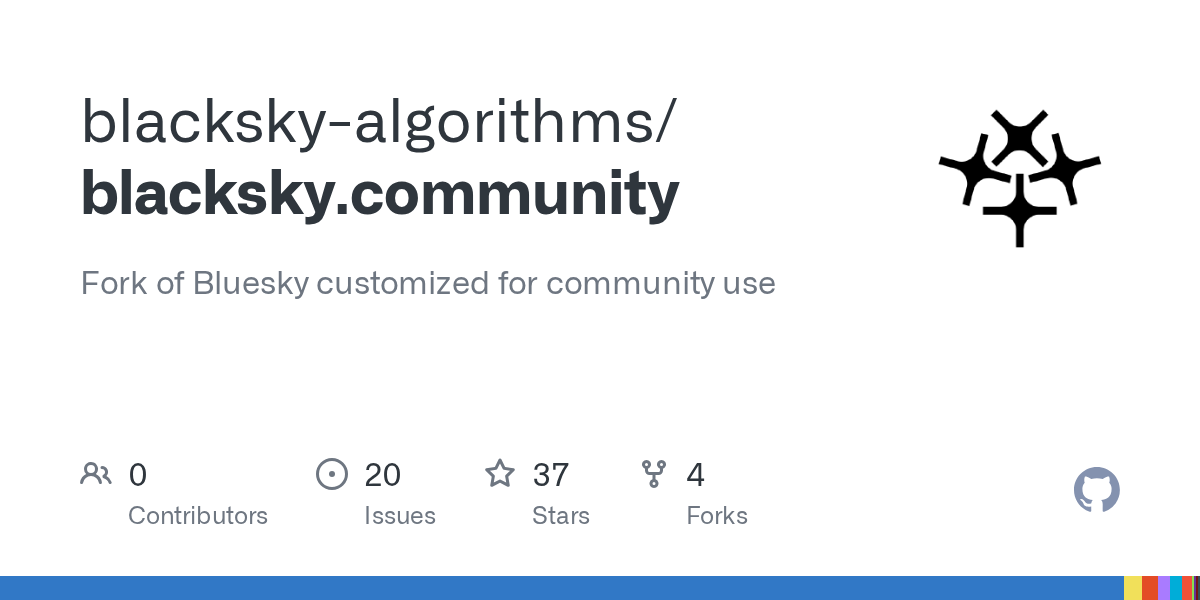
Task: Click the Issues circle-dot icon
Action: [332, 474]
